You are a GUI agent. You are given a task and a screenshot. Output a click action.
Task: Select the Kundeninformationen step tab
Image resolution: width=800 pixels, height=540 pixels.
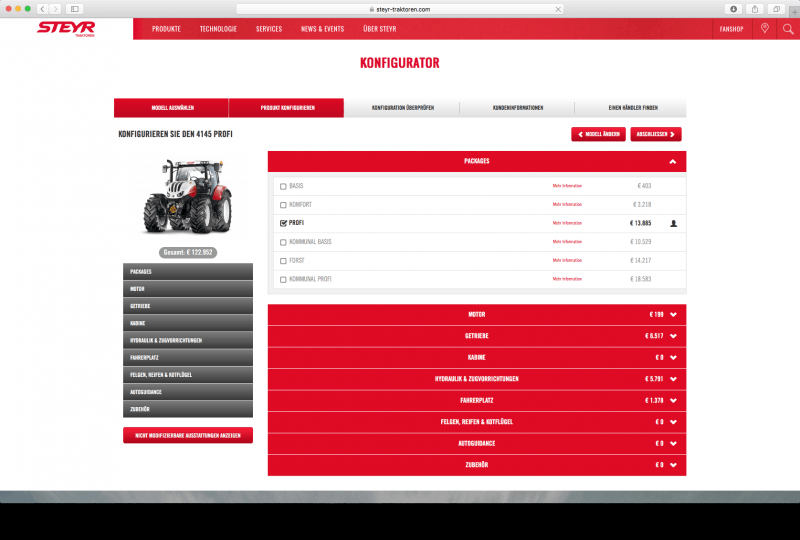click(517, 108)
